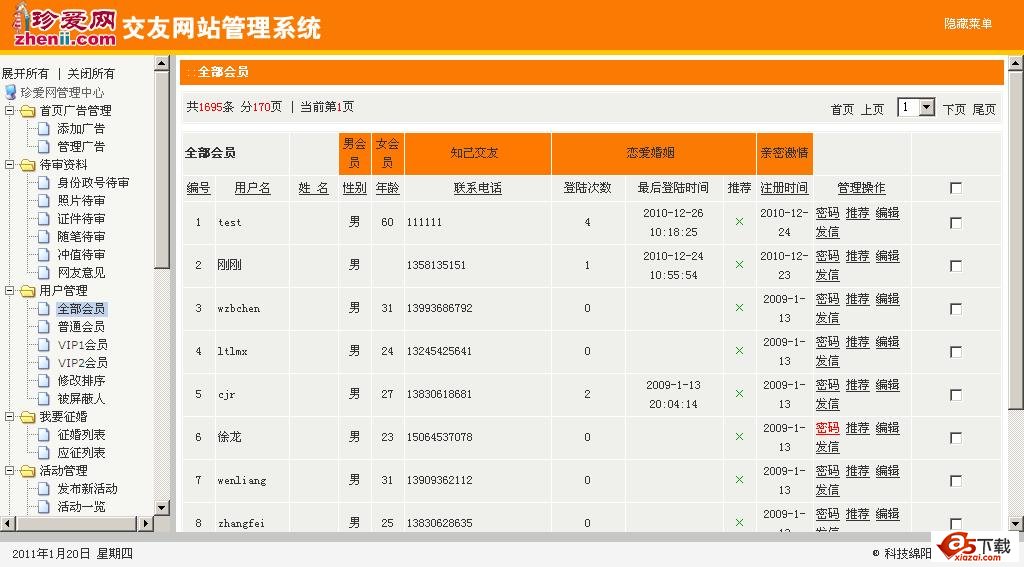Screen dimensions: 1024x567
Task: Click page icon beside 冲值待审
Action: (x=44, y=255)
